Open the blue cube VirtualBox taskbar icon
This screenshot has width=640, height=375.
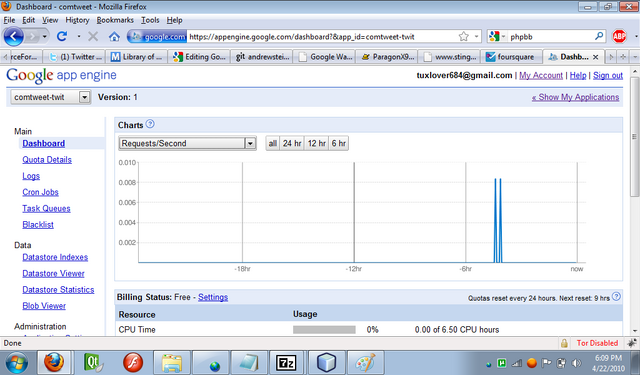[x=326, y=362]
